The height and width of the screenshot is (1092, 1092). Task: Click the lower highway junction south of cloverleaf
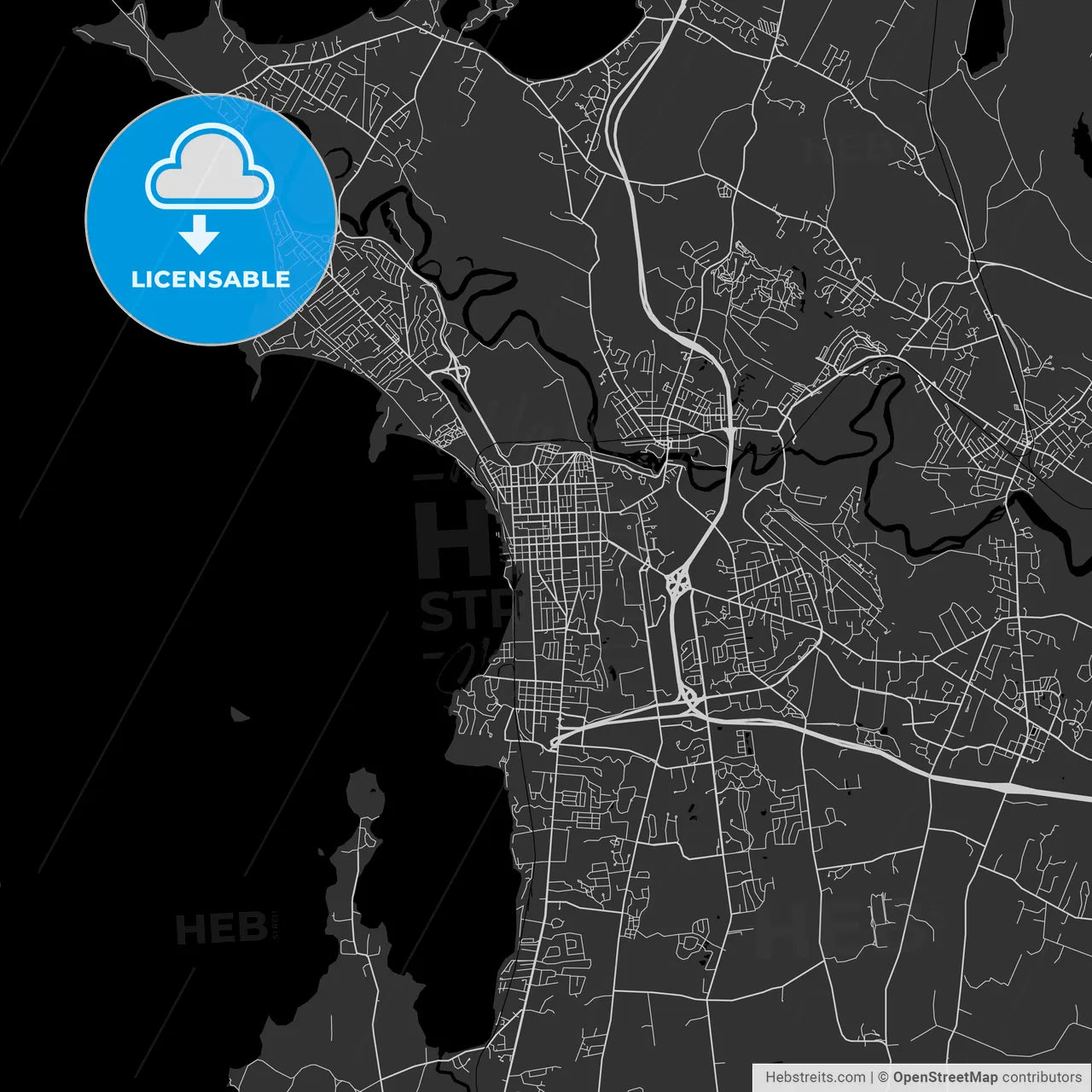689,700
